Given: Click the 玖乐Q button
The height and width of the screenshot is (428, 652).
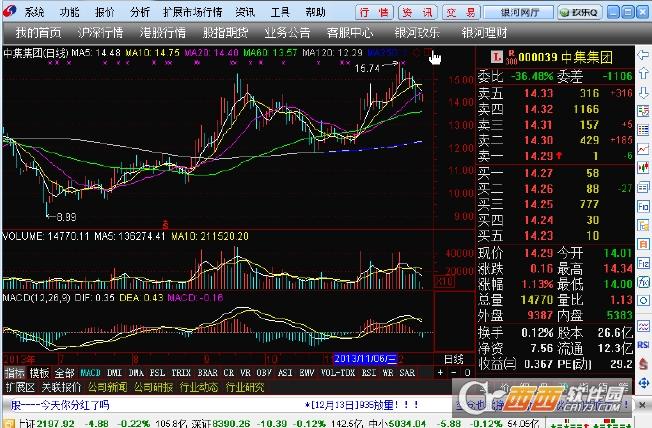Looking at the screenshot, I should click(x=579, y=12).
